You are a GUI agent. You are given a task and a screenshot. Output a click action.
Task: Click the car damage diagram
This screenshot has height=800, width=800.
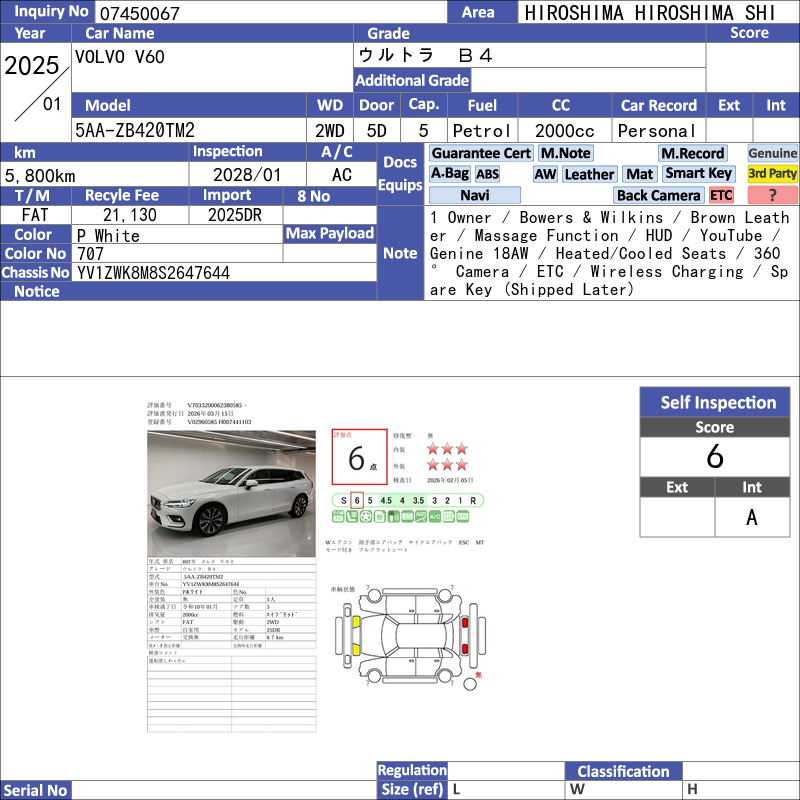pos(411,637)
